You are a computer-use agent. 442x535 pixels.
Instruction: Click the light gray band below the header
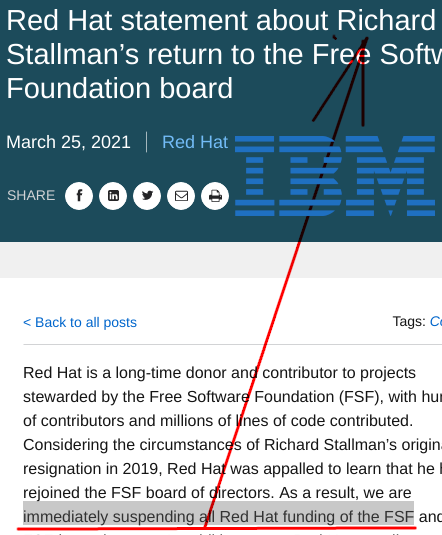(x=221, y=260)
